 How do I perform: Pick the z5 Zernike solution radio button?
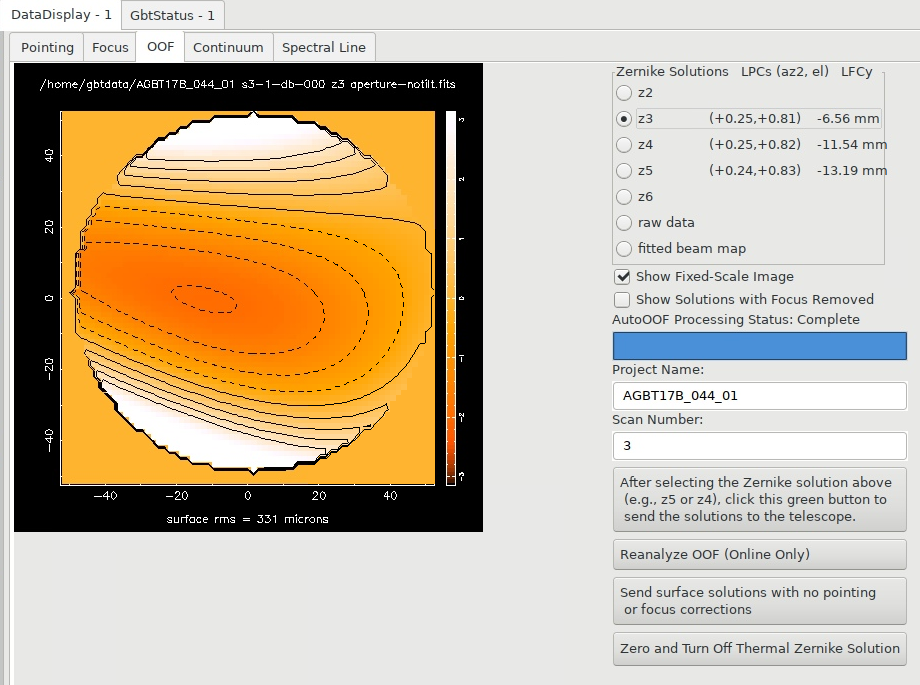(624, 171)
